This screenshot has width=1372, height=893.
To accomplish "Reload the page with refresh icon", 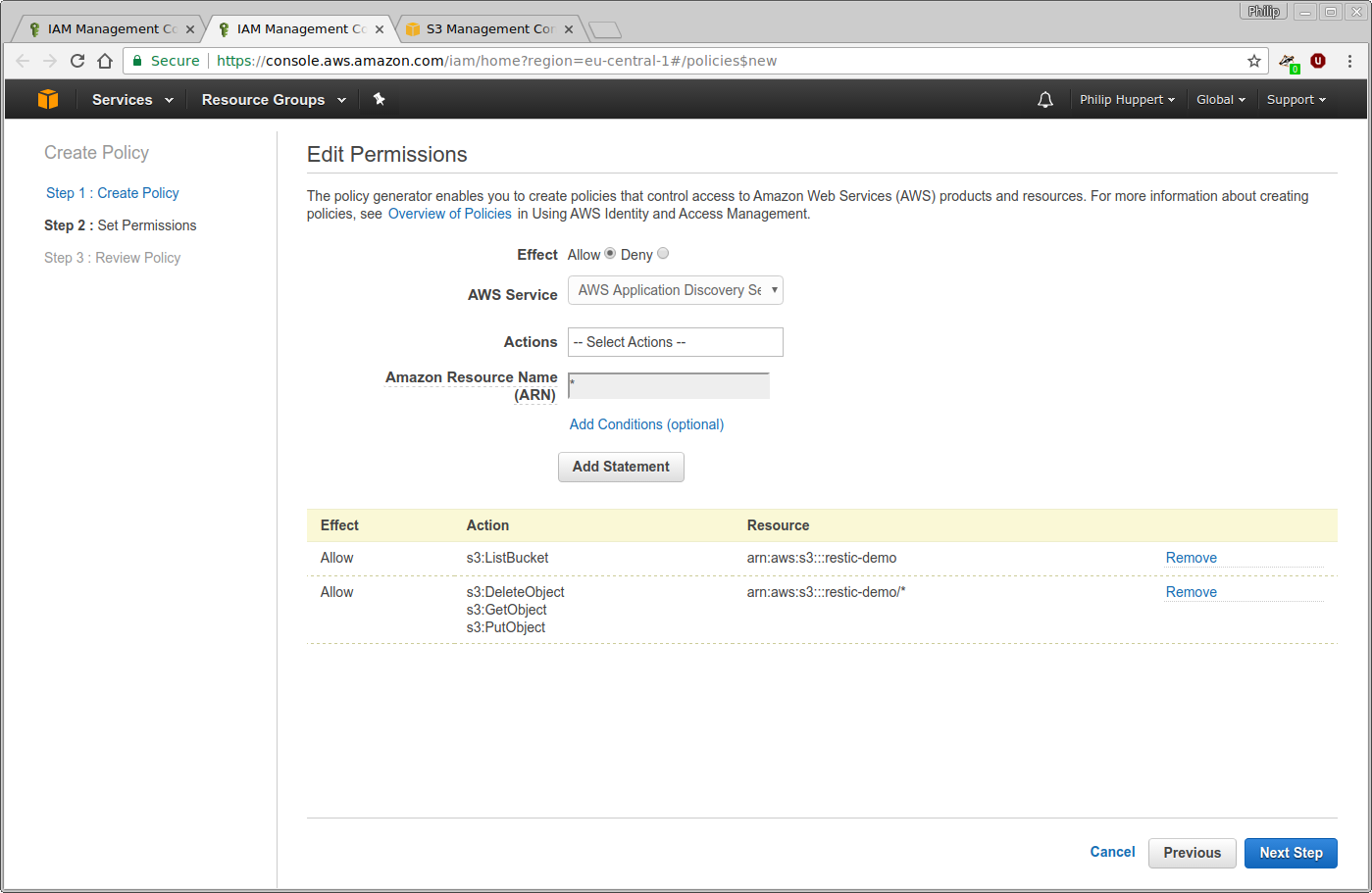I will click(x=77, y=61).
